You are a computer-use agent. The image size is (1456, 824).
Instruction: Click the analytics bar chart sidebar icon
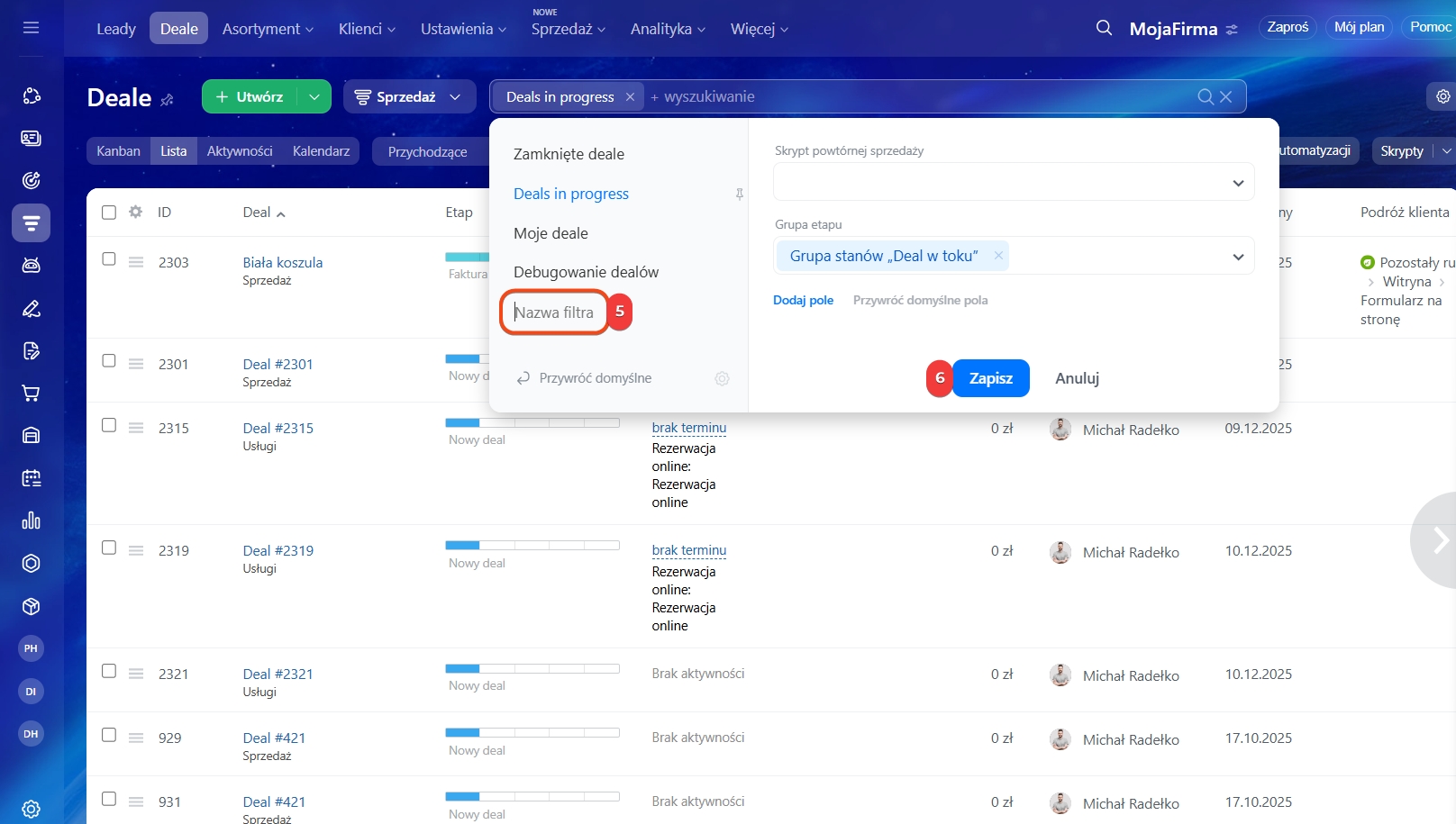(x=31, y=521)
